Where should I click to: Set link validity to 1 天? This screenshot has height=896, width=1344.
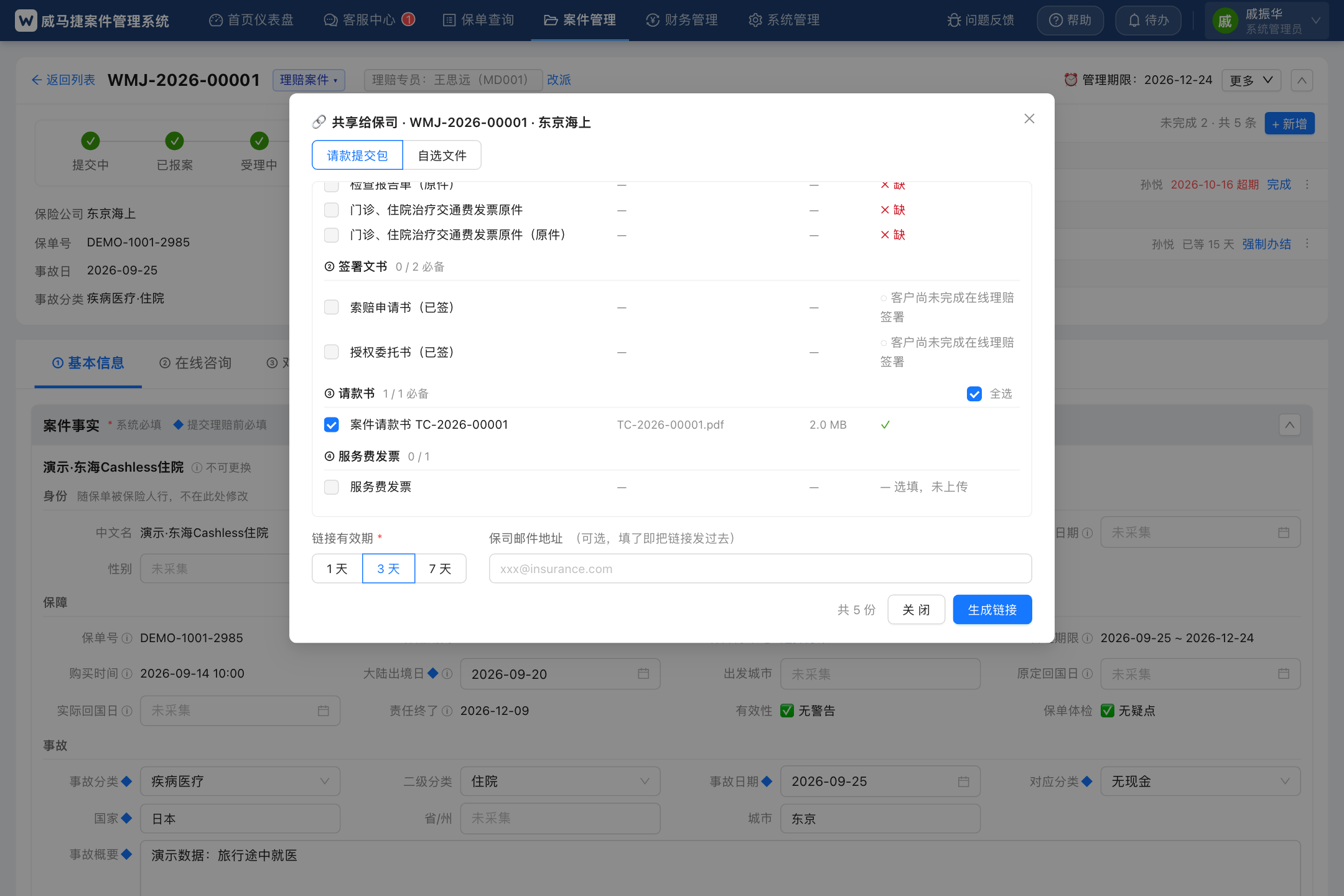tap(337, 569)
